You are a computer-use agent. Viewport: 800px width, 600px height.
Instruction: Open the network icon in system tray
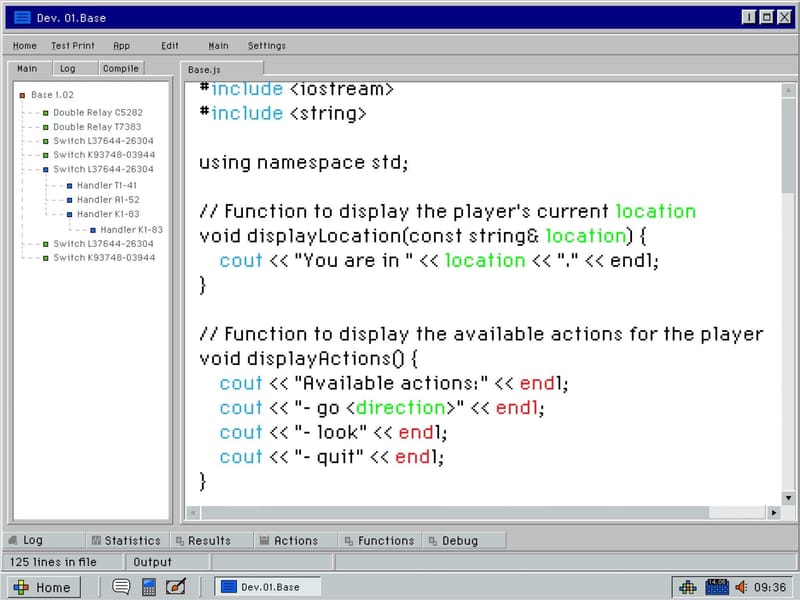[x=688, y=587]
